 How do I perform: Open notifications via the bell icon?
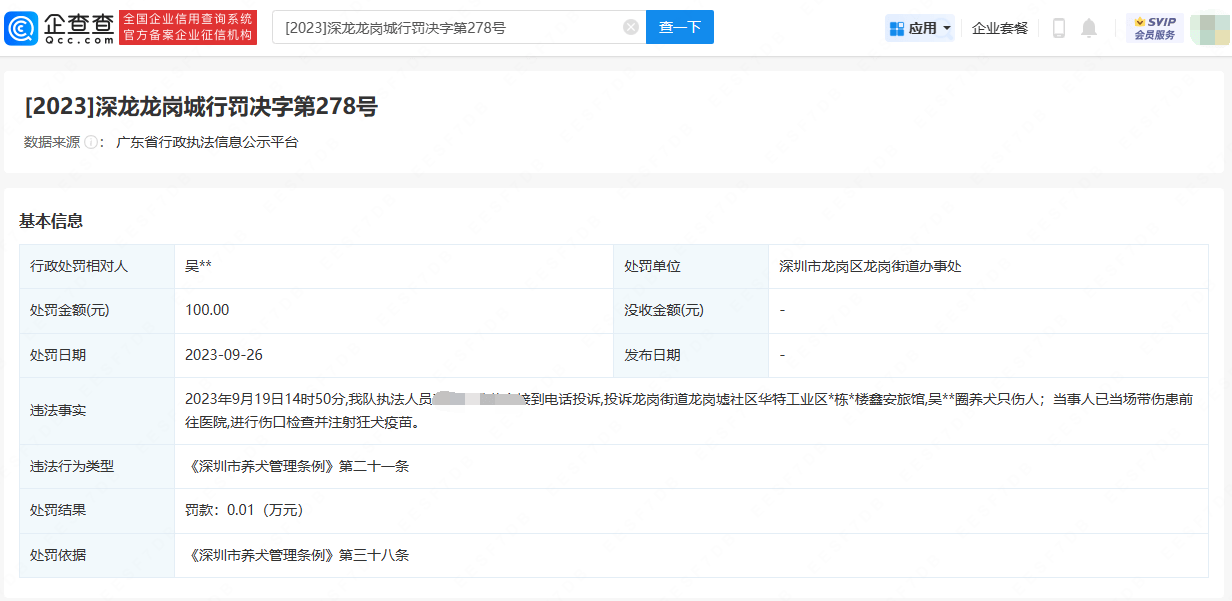(x=1089, y=28)
